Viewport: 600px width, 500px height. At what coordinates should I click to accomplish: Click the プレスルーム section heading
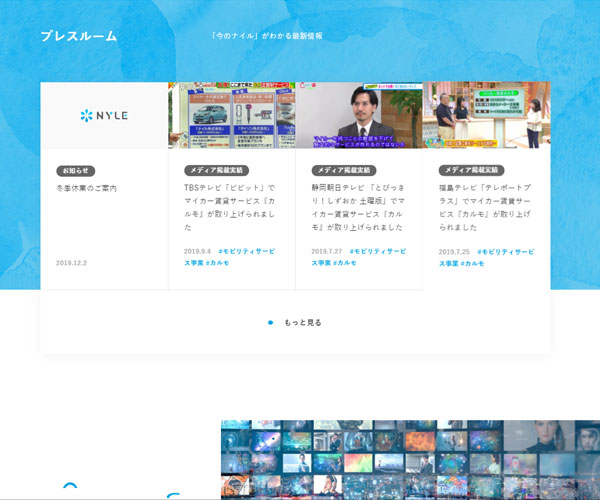click(79, 36)
